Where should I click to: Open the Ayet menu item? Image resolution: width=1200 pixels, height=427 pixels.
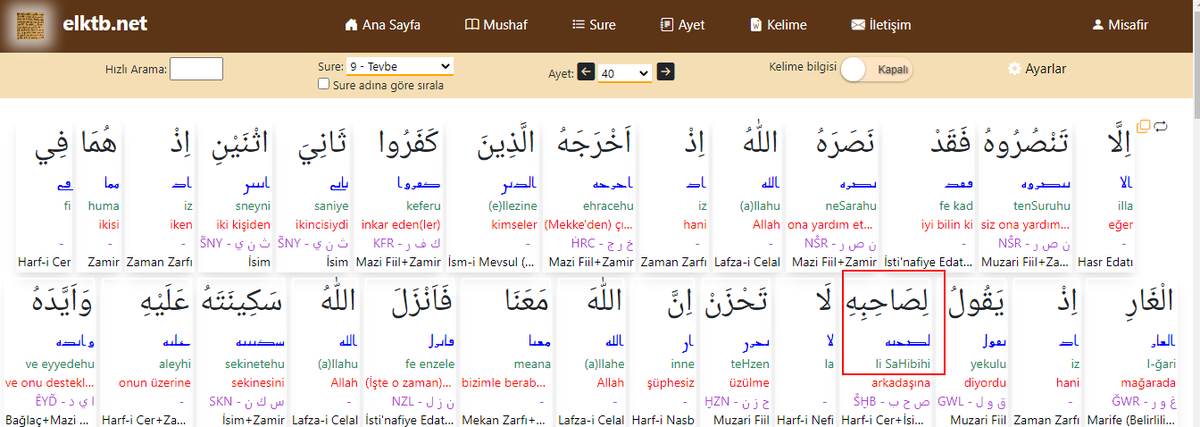[683, 24]
